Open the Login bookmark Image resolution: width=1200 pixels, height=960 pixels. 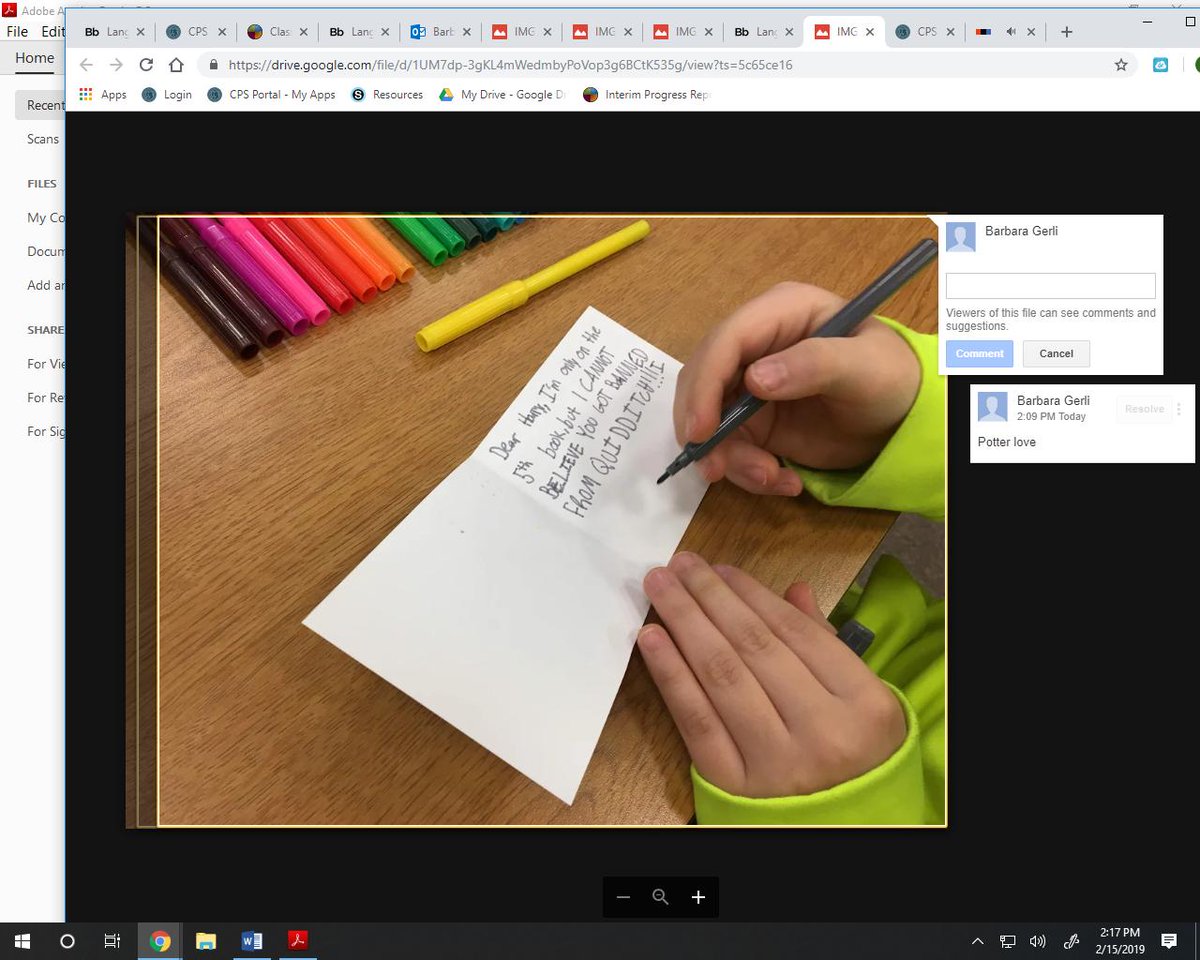click(x=167, y=95)
